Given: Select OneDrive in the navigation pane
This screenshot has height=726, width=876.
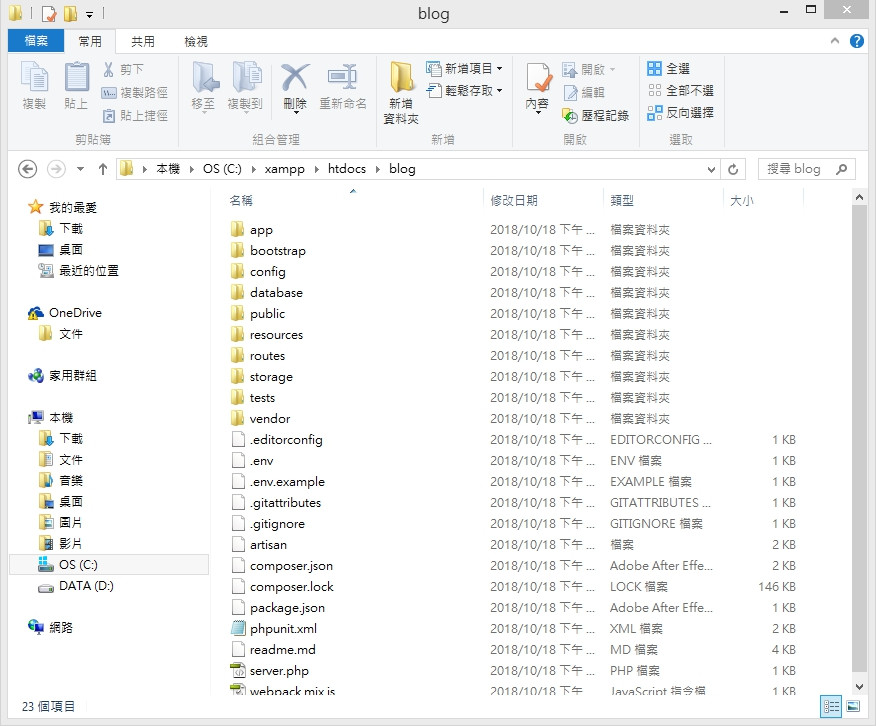Looking at the screenshot, I should click(x=75, y=313).
